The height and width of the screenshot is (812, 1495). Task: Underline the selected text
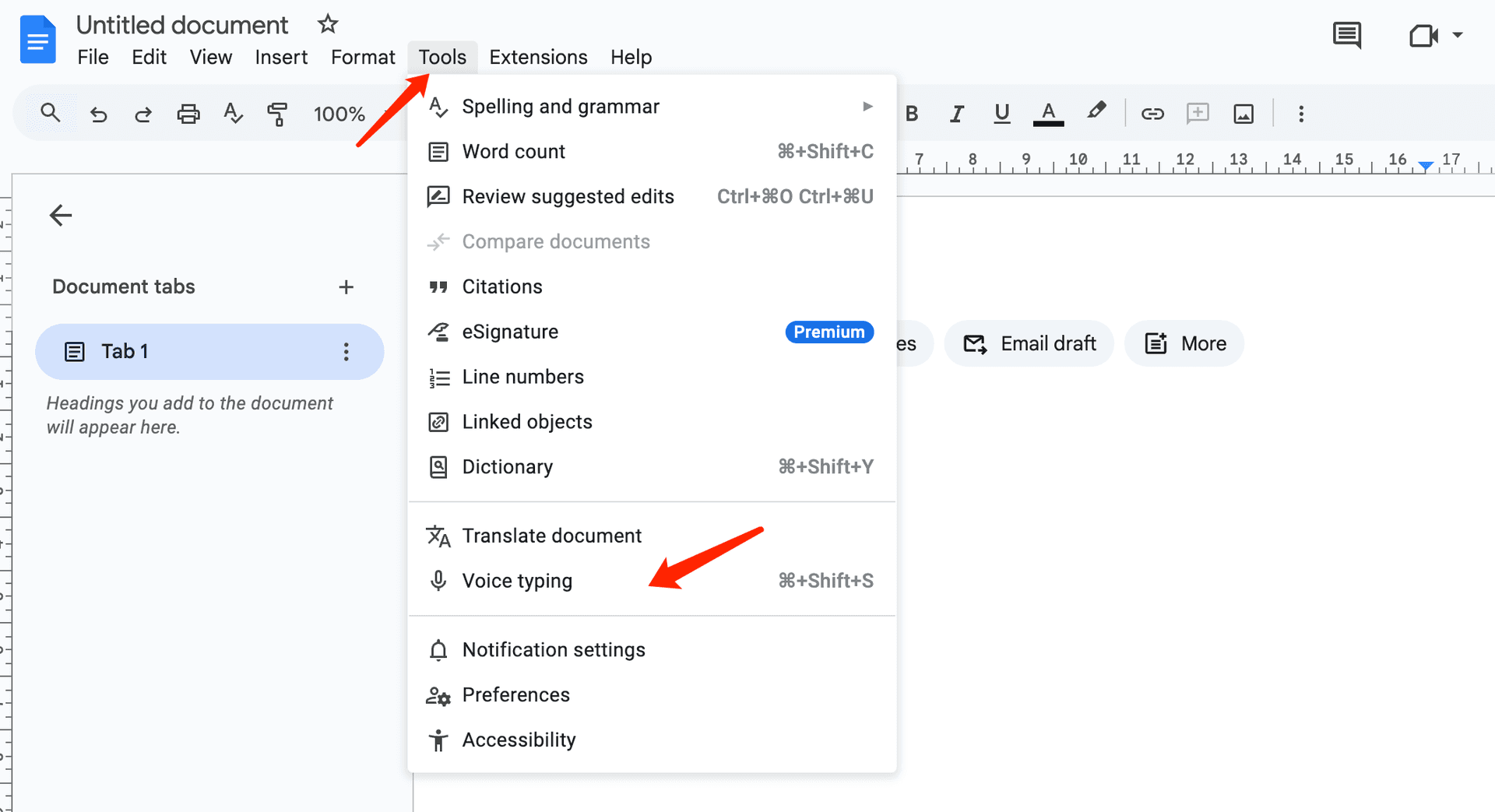pyautogui.click(x=1001, y=113)
